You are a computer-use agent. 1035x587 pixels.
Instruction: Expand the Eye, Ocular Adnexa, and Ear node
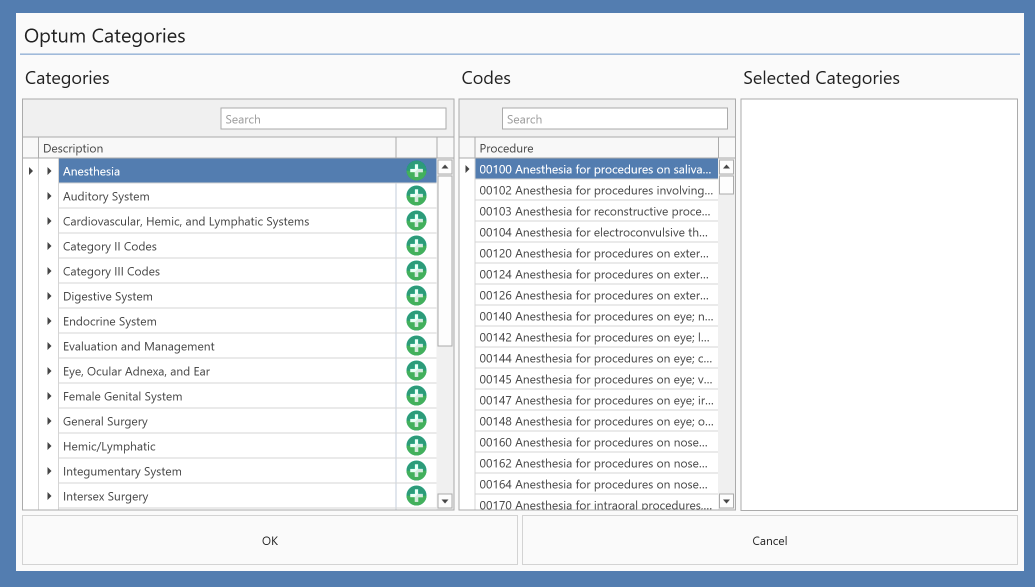(50, 371)
